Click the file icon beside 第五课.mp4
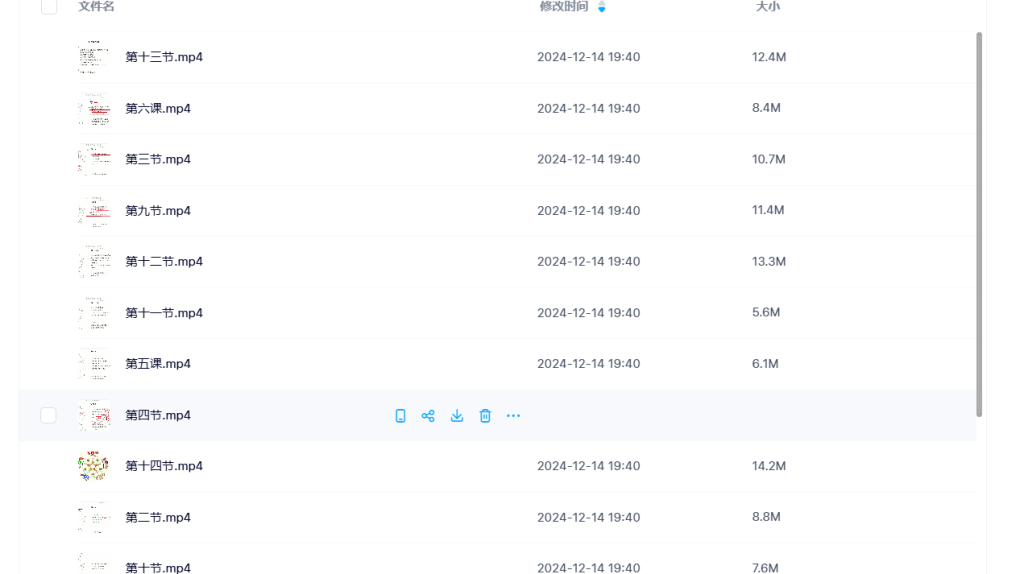Viewport: 1024px width, 574px height. pyautogui.click(x=94, y=364)
